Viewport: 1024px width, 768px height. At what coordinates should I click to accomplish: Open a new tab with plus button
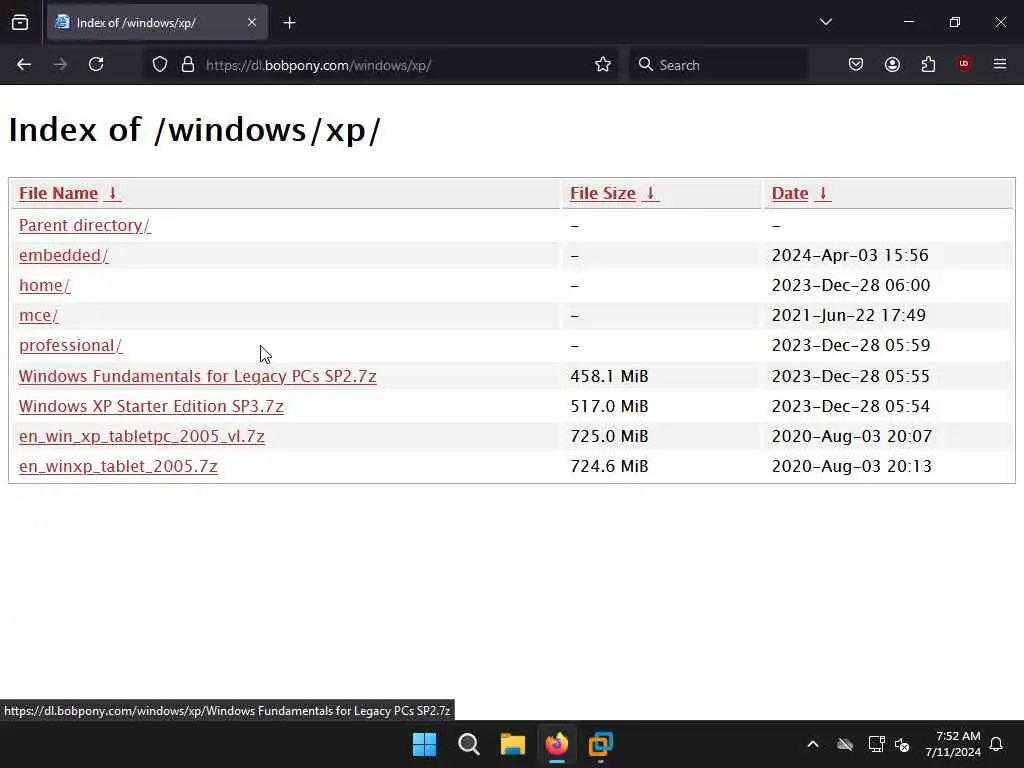[289, 23]
